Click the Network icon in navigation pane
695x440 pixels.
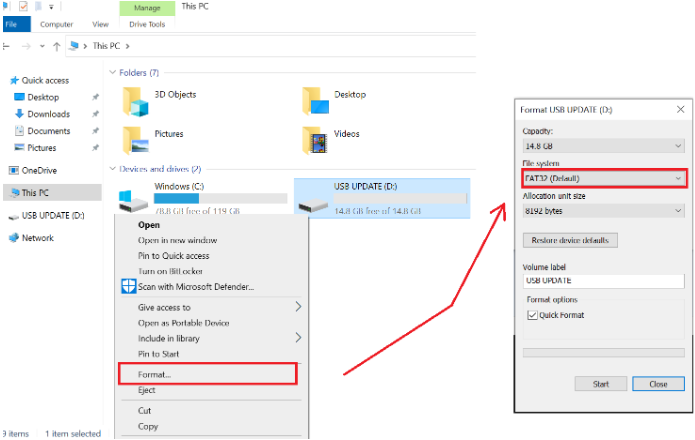pos(14,238)
